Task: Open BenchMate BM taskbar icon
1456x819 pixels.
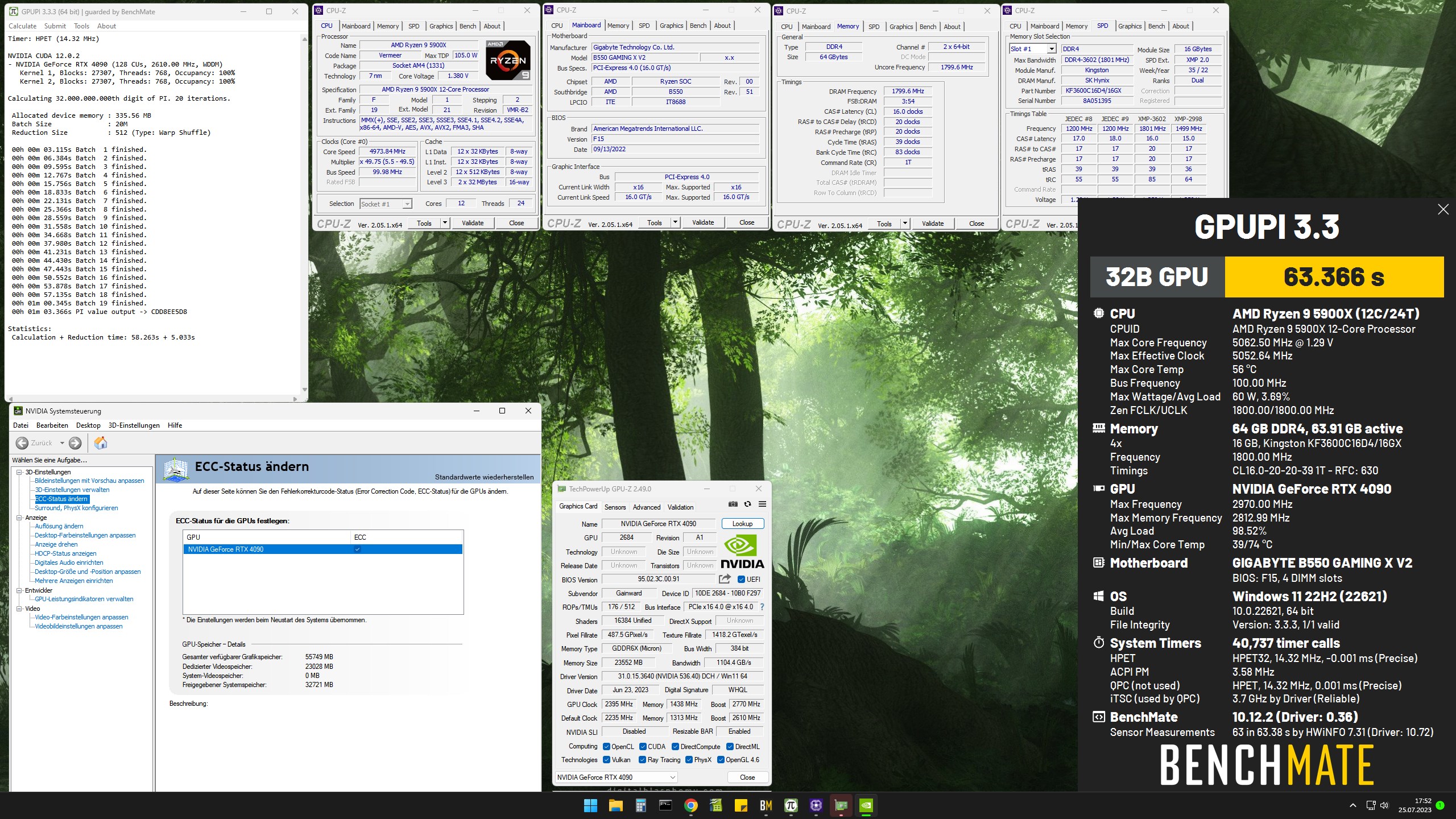Action: pyautogui.click(x=766, y=805)
